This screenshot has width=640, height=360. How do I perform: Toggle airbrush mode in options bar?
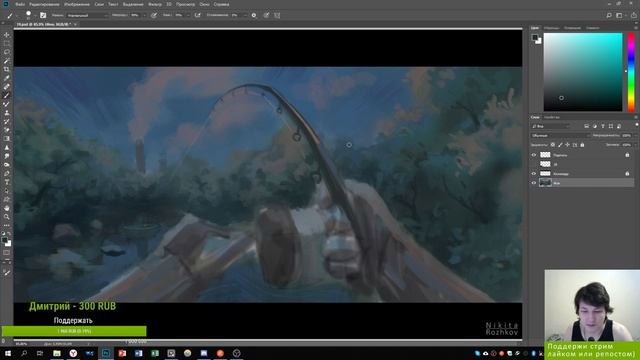click(x=198, y=15)
